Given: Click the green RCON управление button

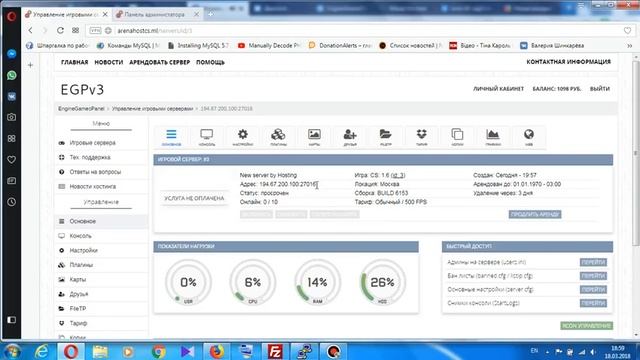Looking at the screenshot, I should [587, 326].
